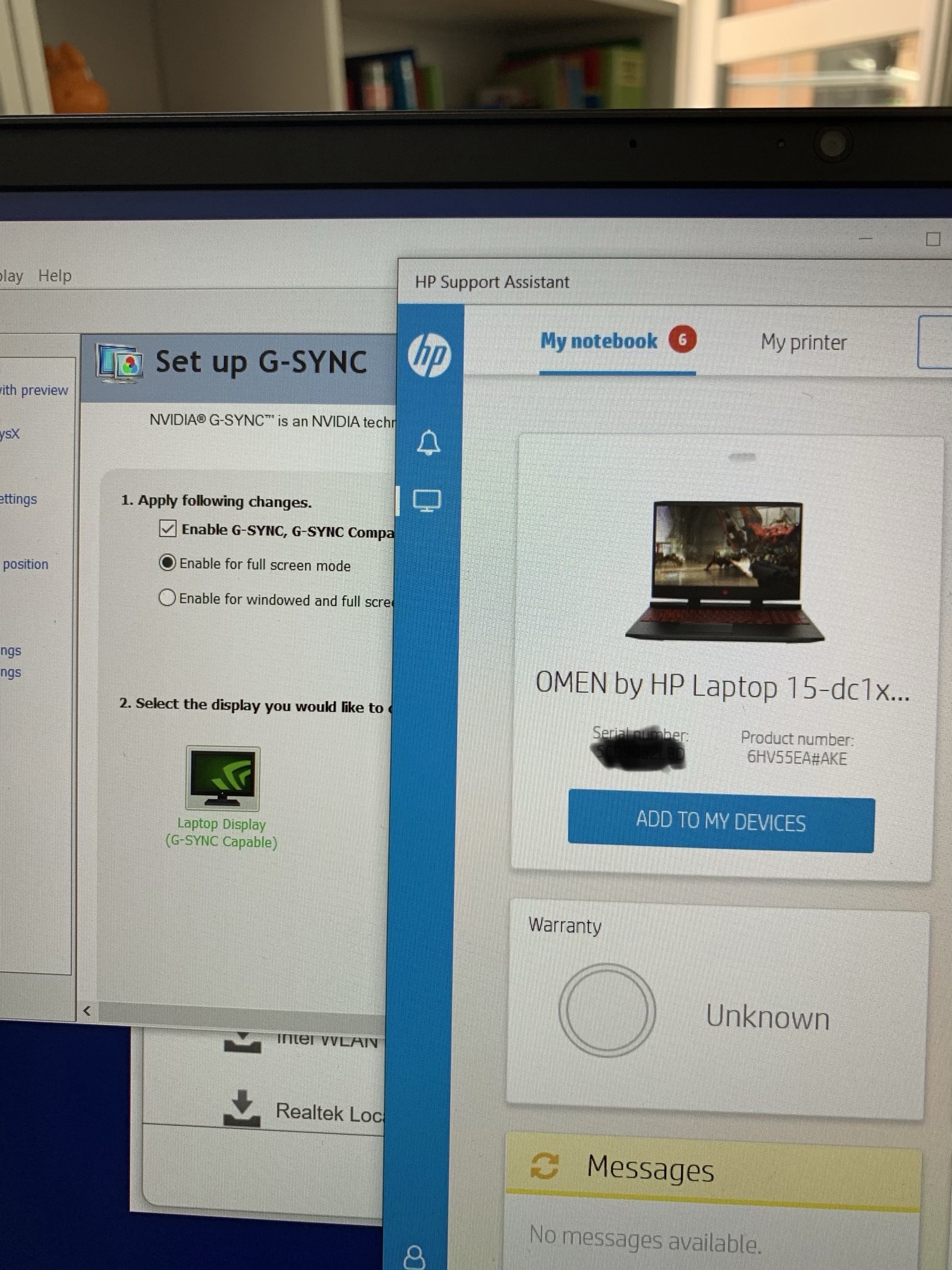Select the monitor device icon in HP sidebar
This screenshot has height=1270, width=952.
pos(427,501)
